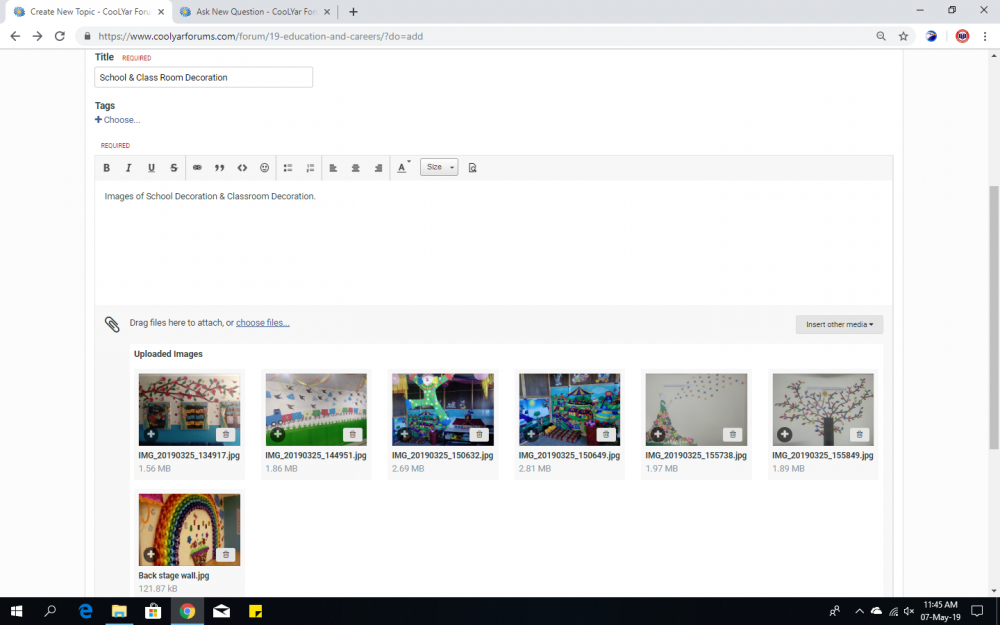Viewport: 1000px width, 625px height.
Task: Apply strikethrough to the text
Action: click(x=173, y=167)
